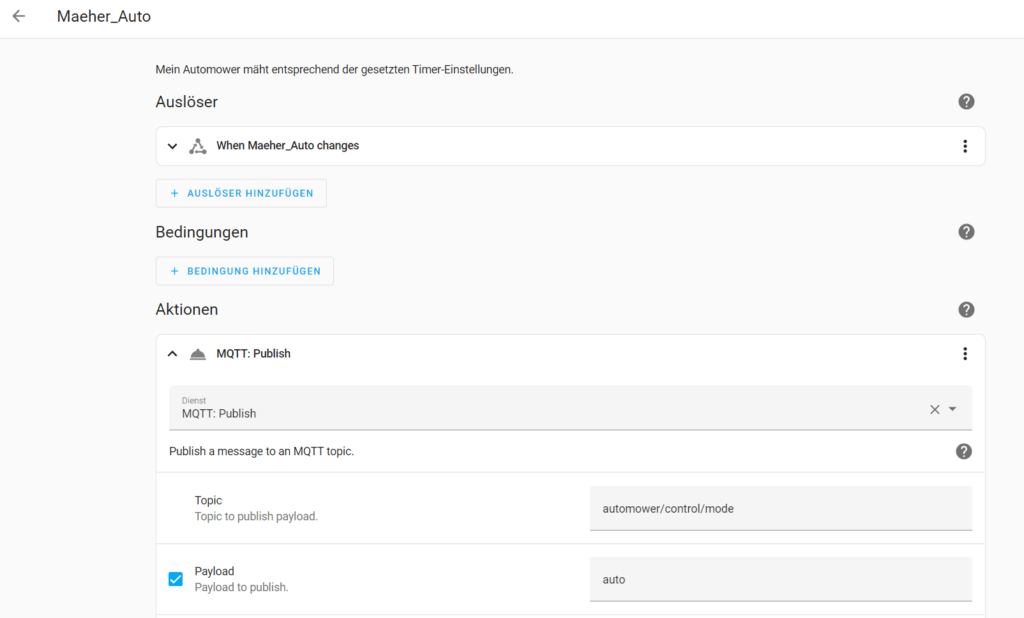The width and height of the screenshot is (1024, 618).
Task: Click the MQTT Publish service bell icon
Action: 198,354
